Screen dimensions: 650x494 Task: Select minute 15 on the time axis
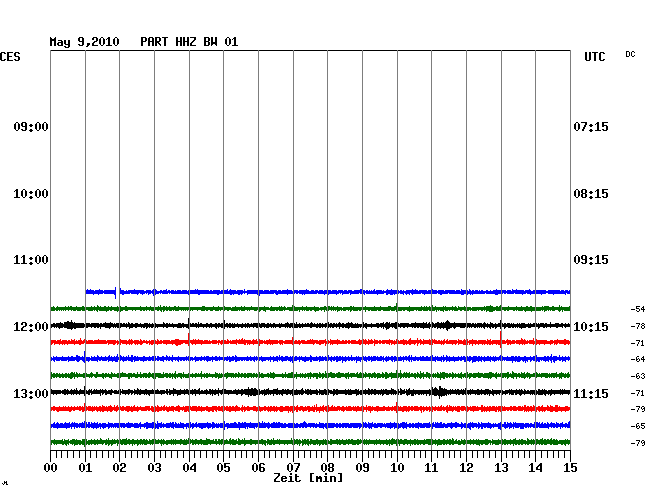pyautogui.click(x=570, y=467)
